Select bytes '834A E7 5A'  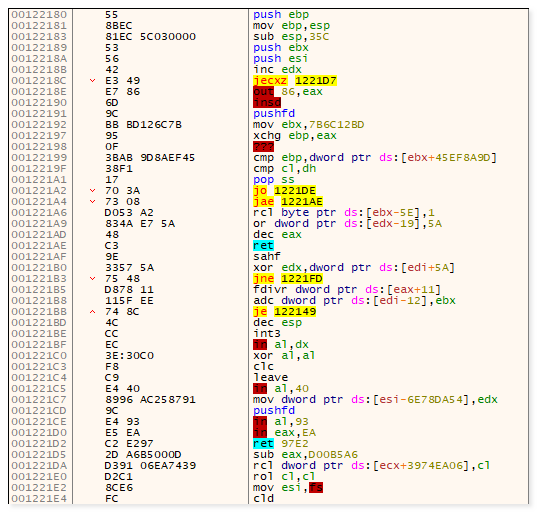pos(140,224)
